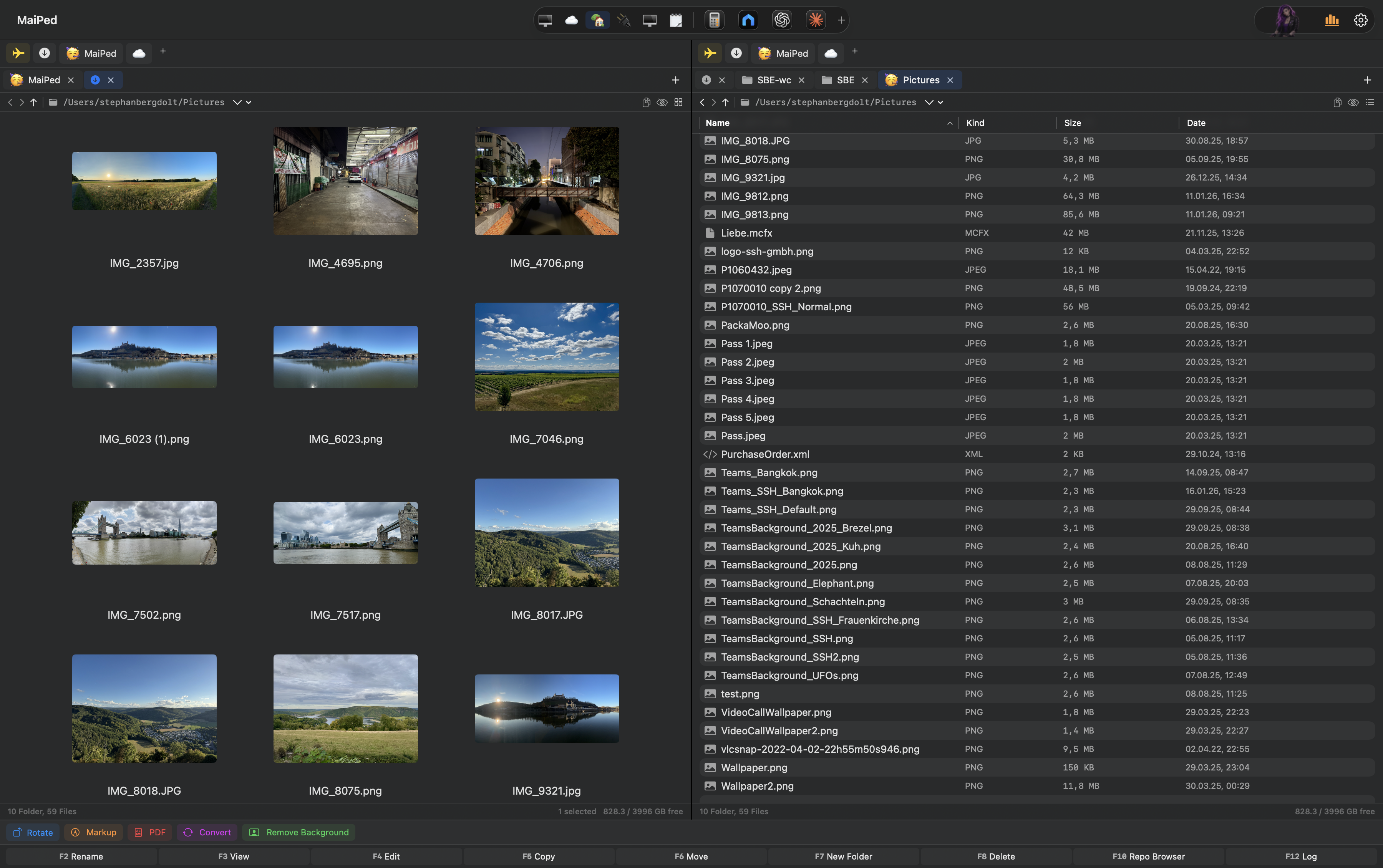
Task: Expand the path dropdown in the left pane
Action: pos(237,102)
